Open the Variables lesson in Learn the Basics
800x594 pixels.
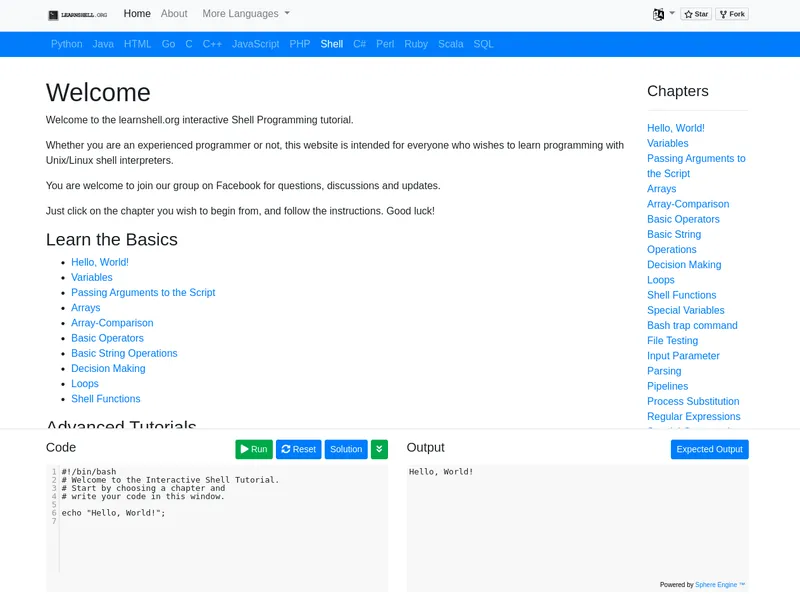(92, 277)
